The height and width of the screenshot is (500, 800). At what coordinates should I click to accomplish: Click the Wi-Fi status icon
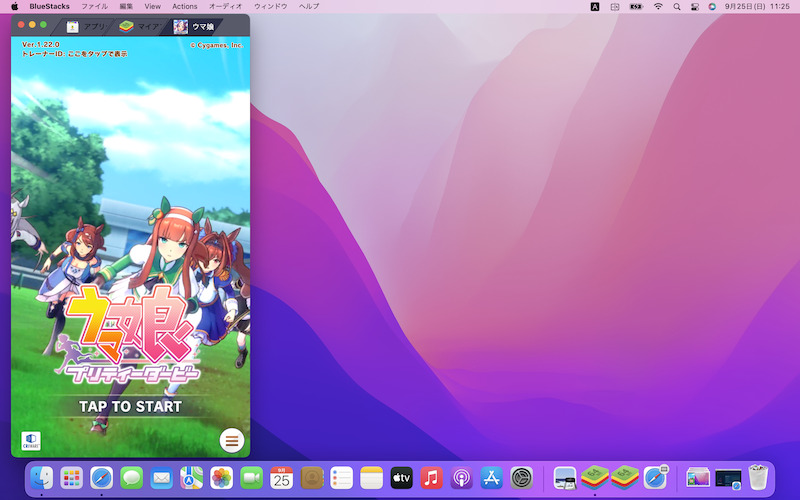coord(658,6)
